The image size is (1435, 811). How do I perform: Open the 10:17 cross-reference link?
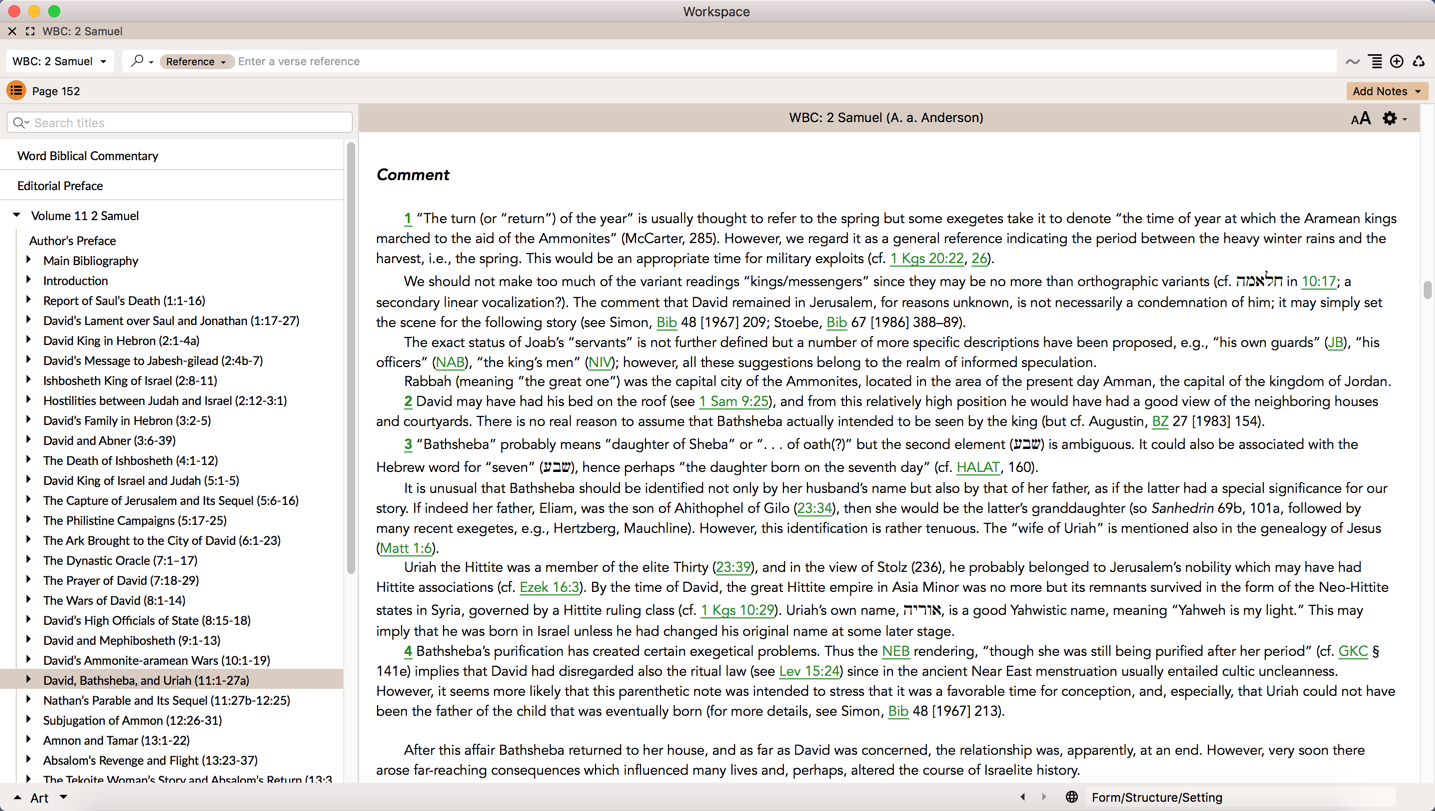tap(1319, 282)
